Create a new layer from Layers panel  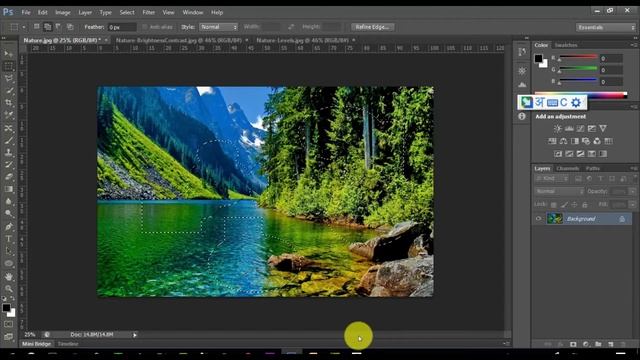coord(611,344)
